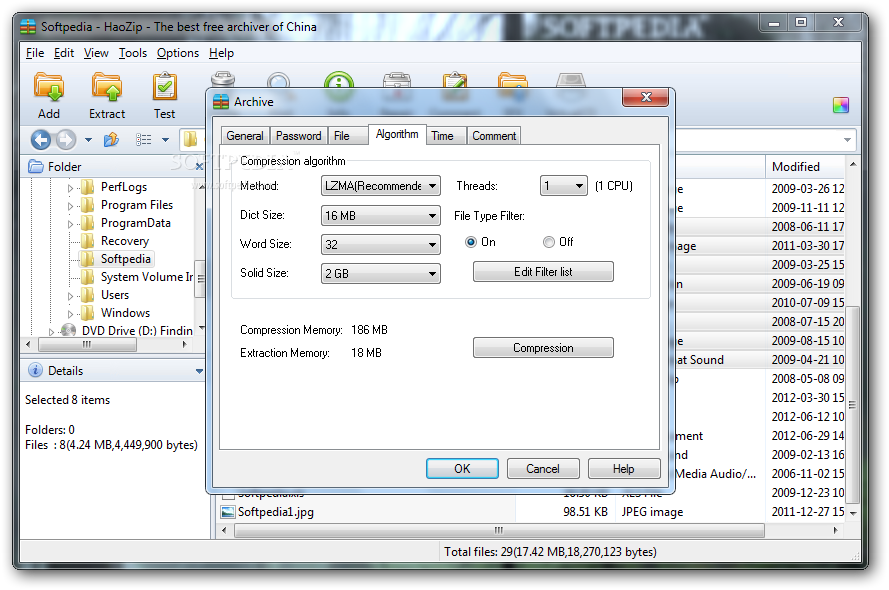The height and width of the screenshot is (590, 889).
Task: Click the view mode list icon
Action: tap(143, 139)
